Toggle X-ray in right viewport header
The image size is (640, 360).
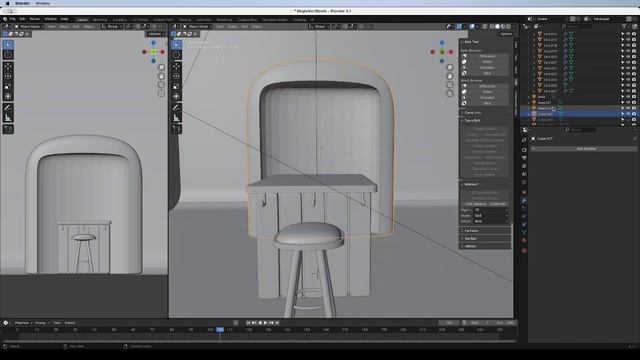click(x=485, y=27)
